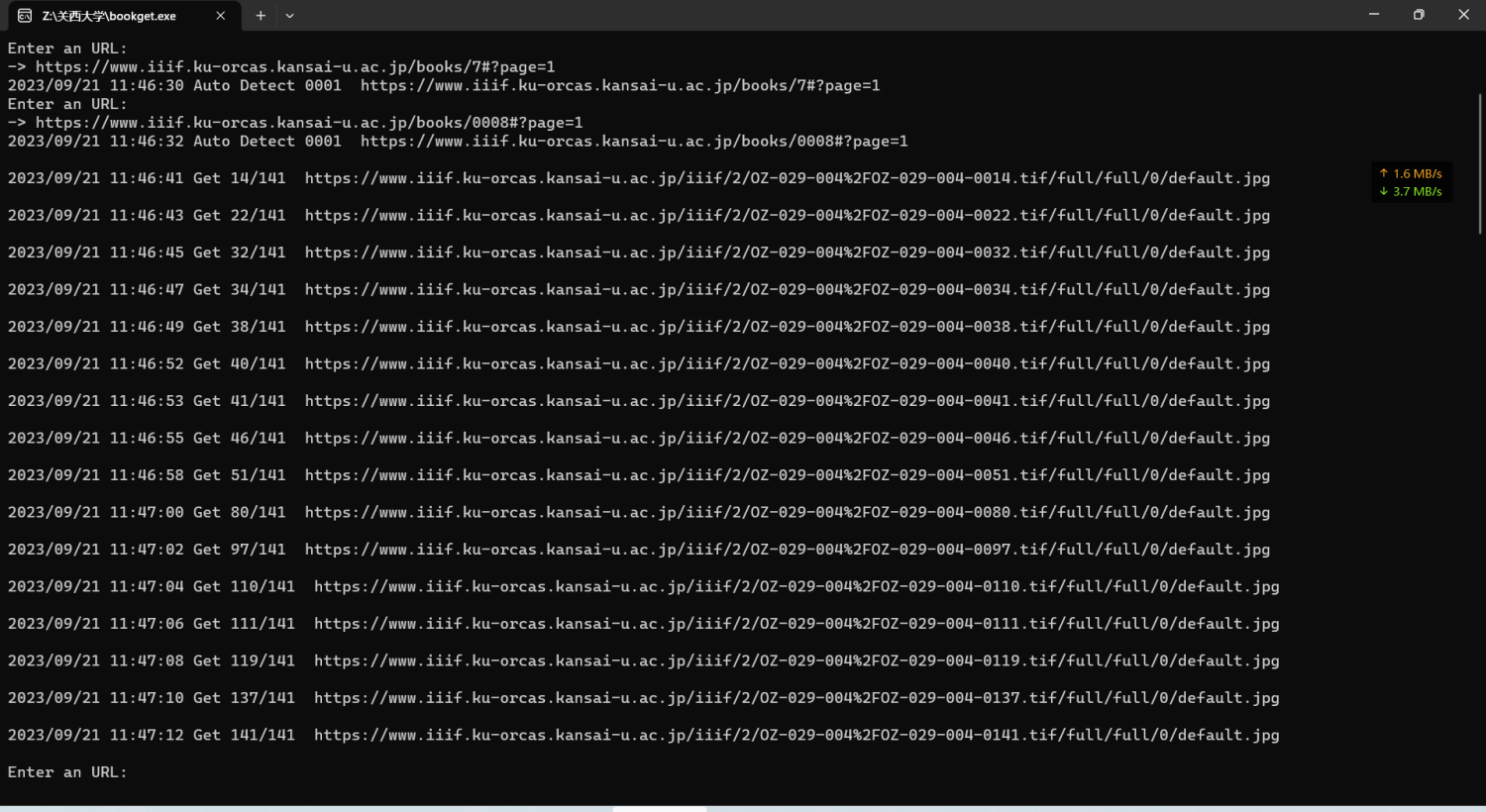Open a new tab with plus button
Screen dimensions: 1486x812
pyautogui.click(x=261, y=16)
